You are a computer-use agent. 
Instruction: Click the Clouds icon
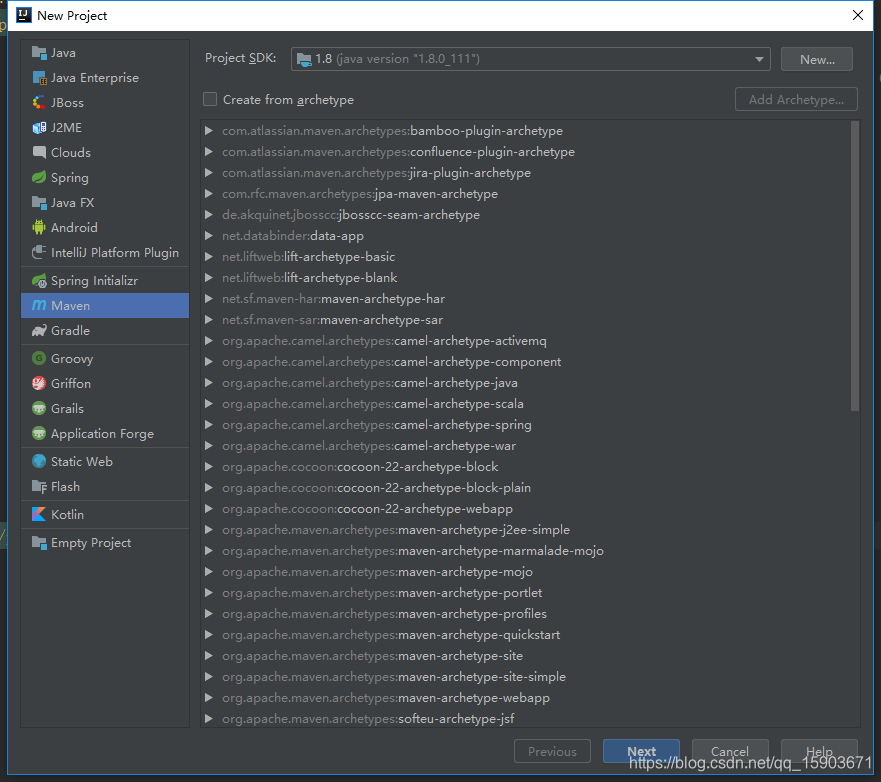click(39, 153)
